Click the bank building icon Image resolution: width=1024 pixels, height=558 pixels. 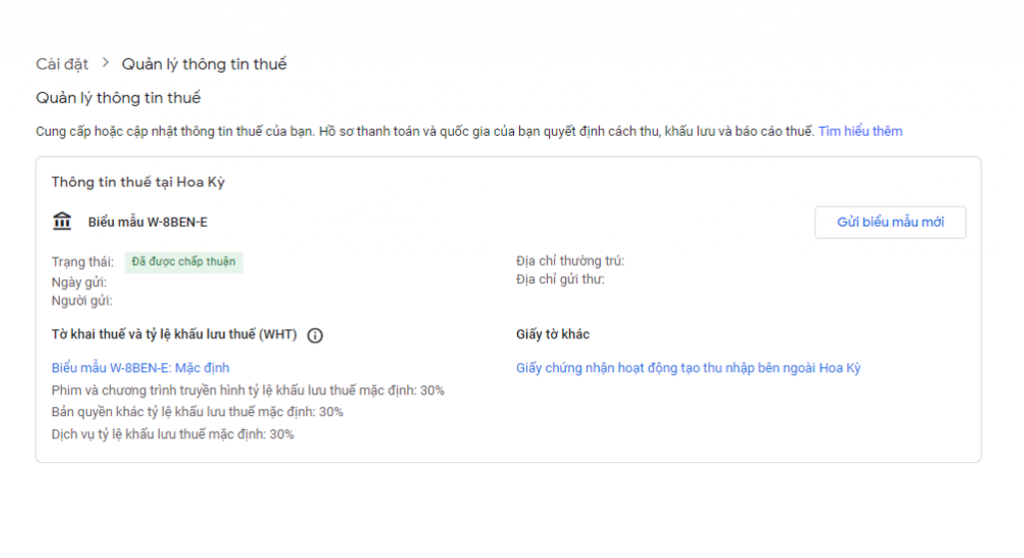(62, 221)
